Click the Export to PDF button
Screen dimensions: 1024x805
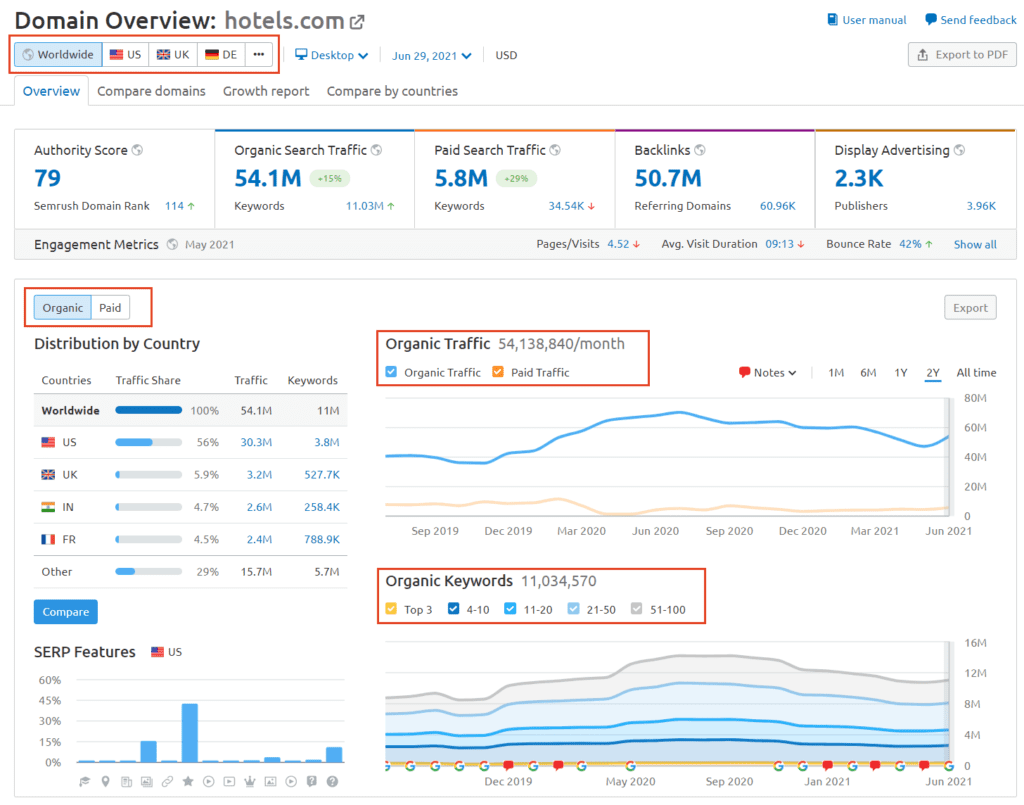[x=962, y=55]
